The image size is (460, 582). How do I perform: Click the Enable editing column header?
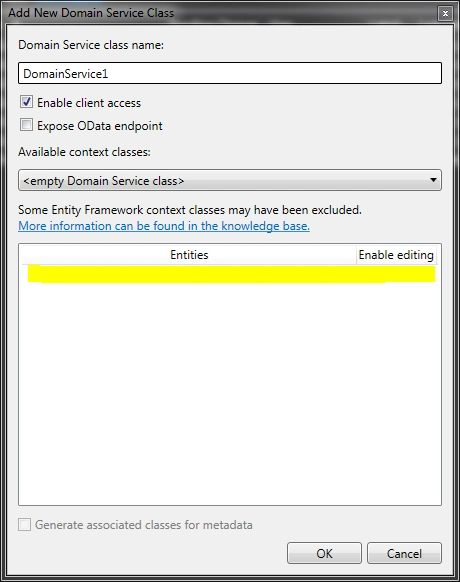tap(396, 255)
